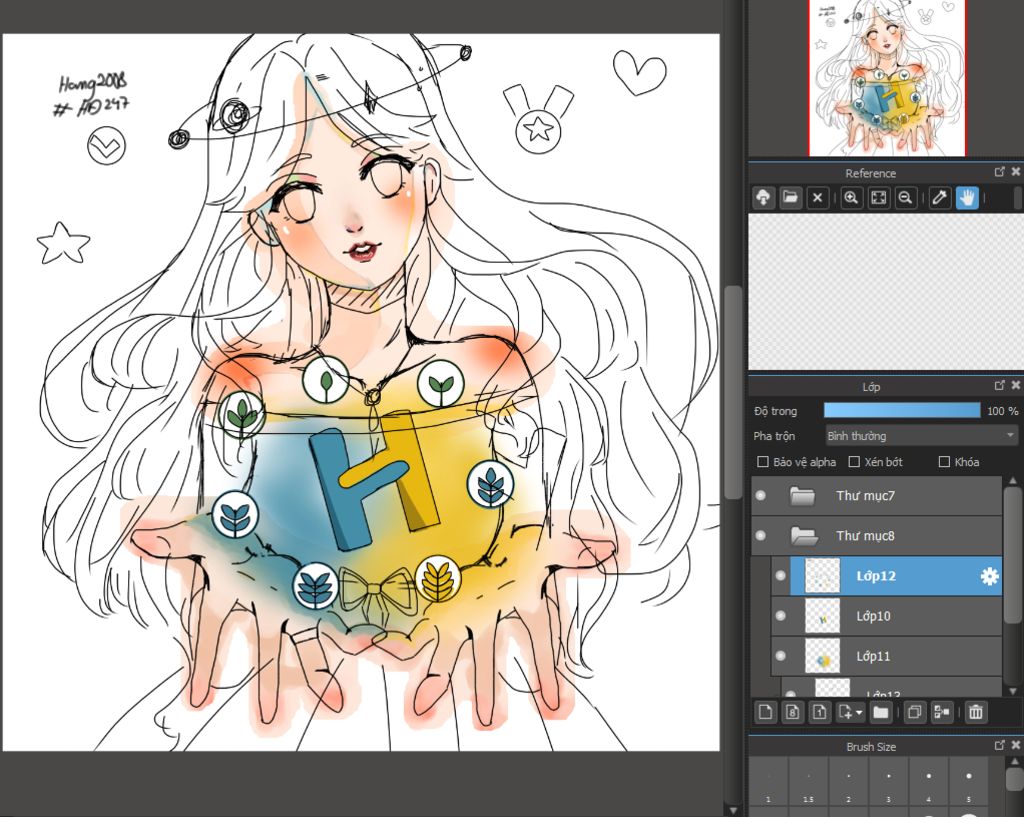Enable the Xén bớt checkbox
The width and height of the screenshot is (1024, 817).
[854, 462]
